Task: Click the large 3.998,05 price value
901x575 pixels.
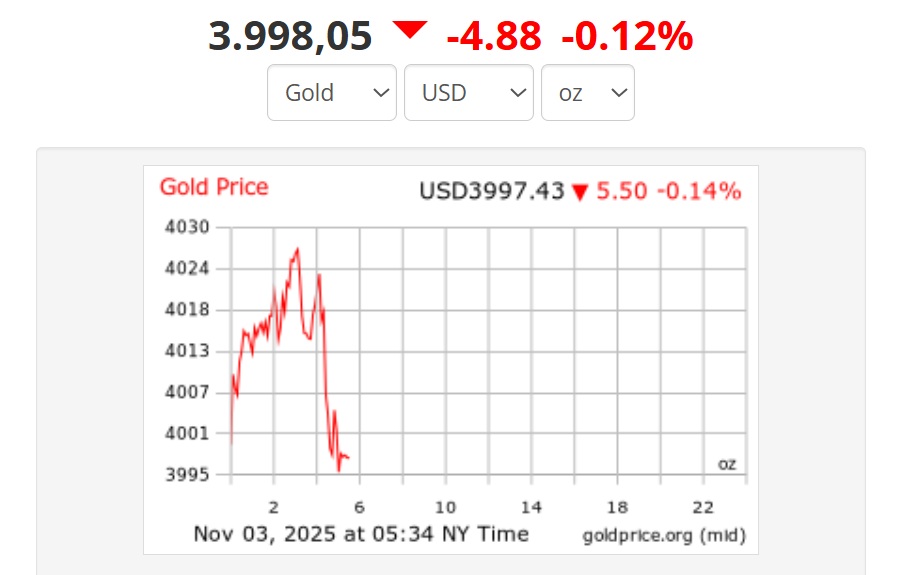Action: [290, 38]
